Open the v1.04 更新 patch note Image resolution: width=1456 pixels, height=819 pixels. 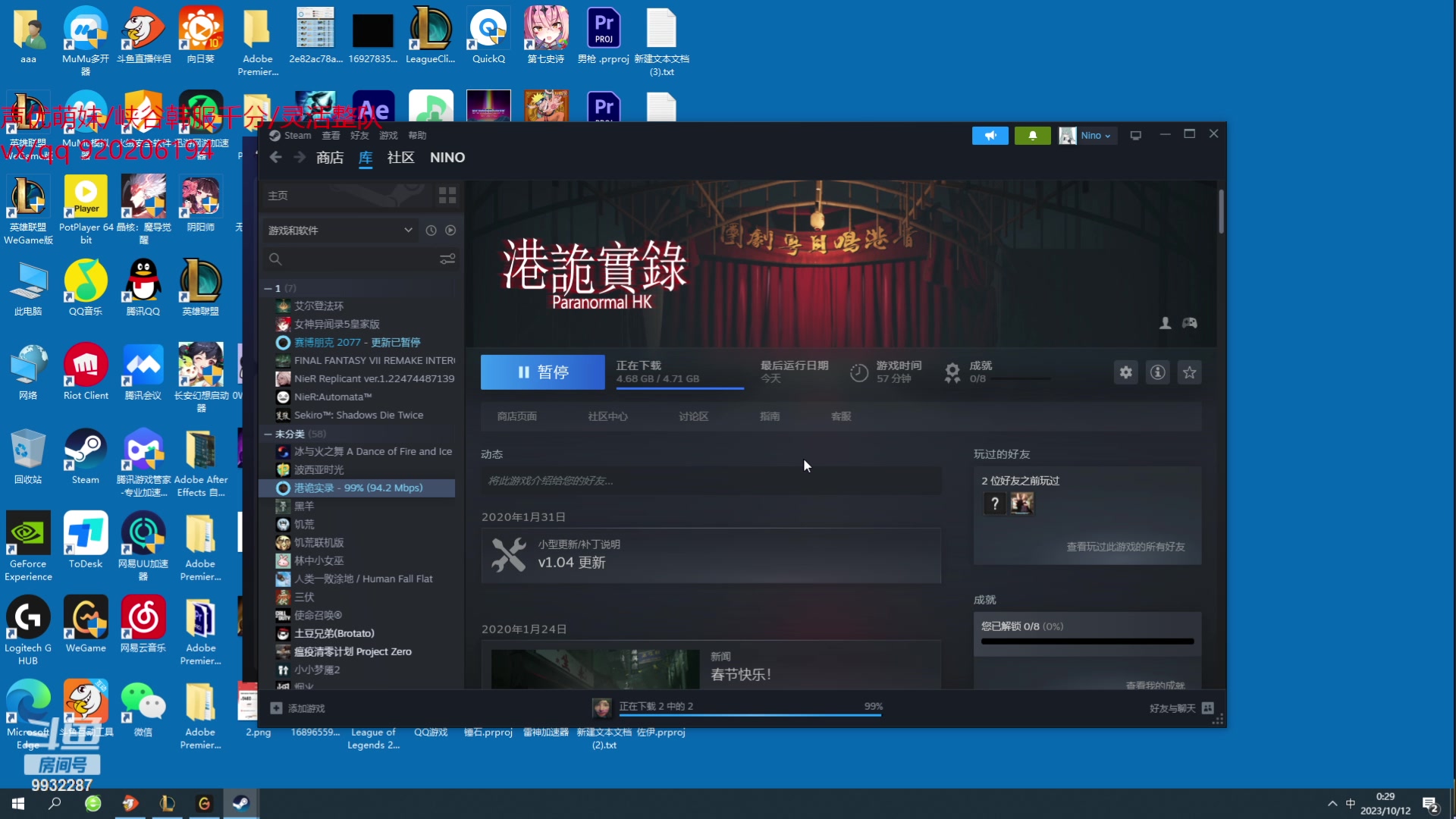[x=711, y=556]
